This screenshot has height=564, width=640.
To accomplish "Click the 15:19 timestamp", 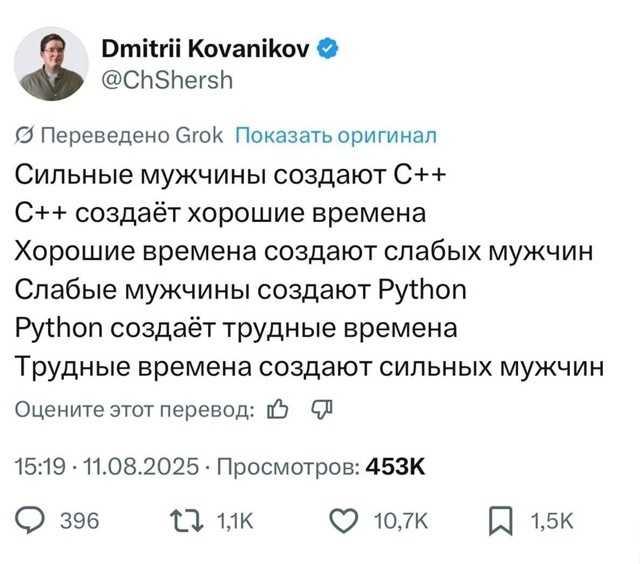I will pyautogui.click(x=39, y=466).
